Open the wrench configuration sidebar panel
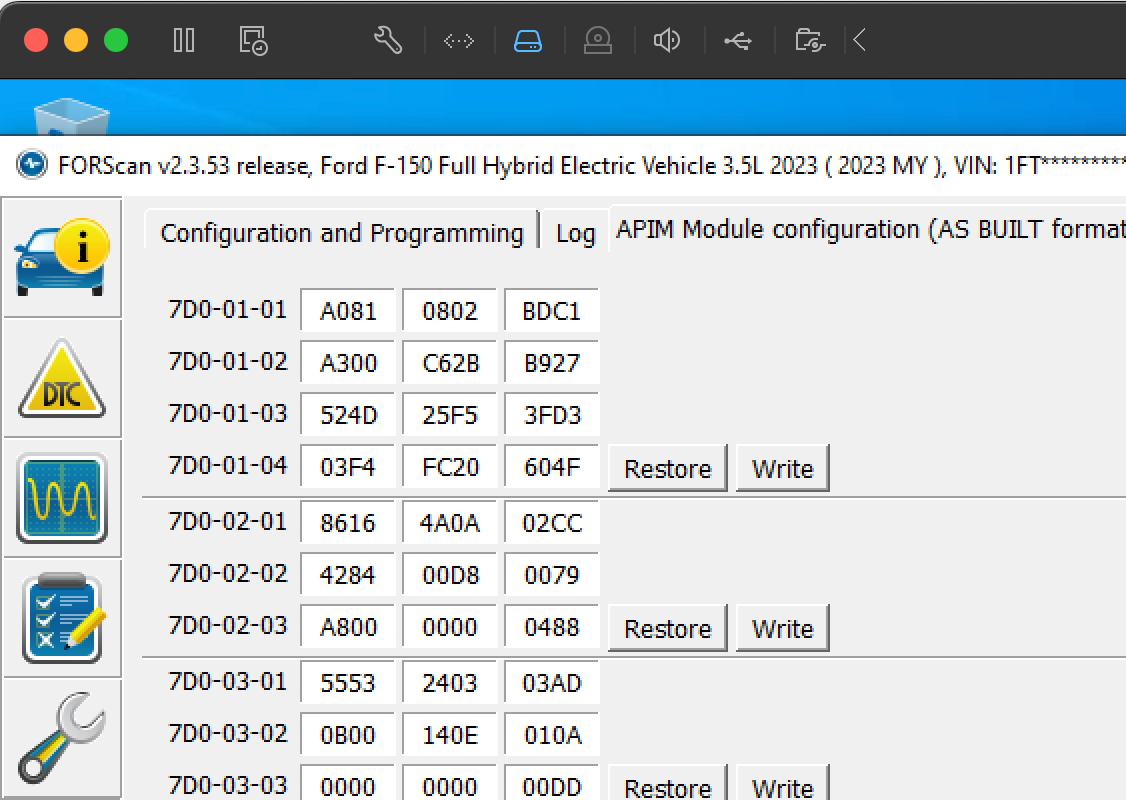Viewport: 1126px width, 800px height. click(62, 737)
